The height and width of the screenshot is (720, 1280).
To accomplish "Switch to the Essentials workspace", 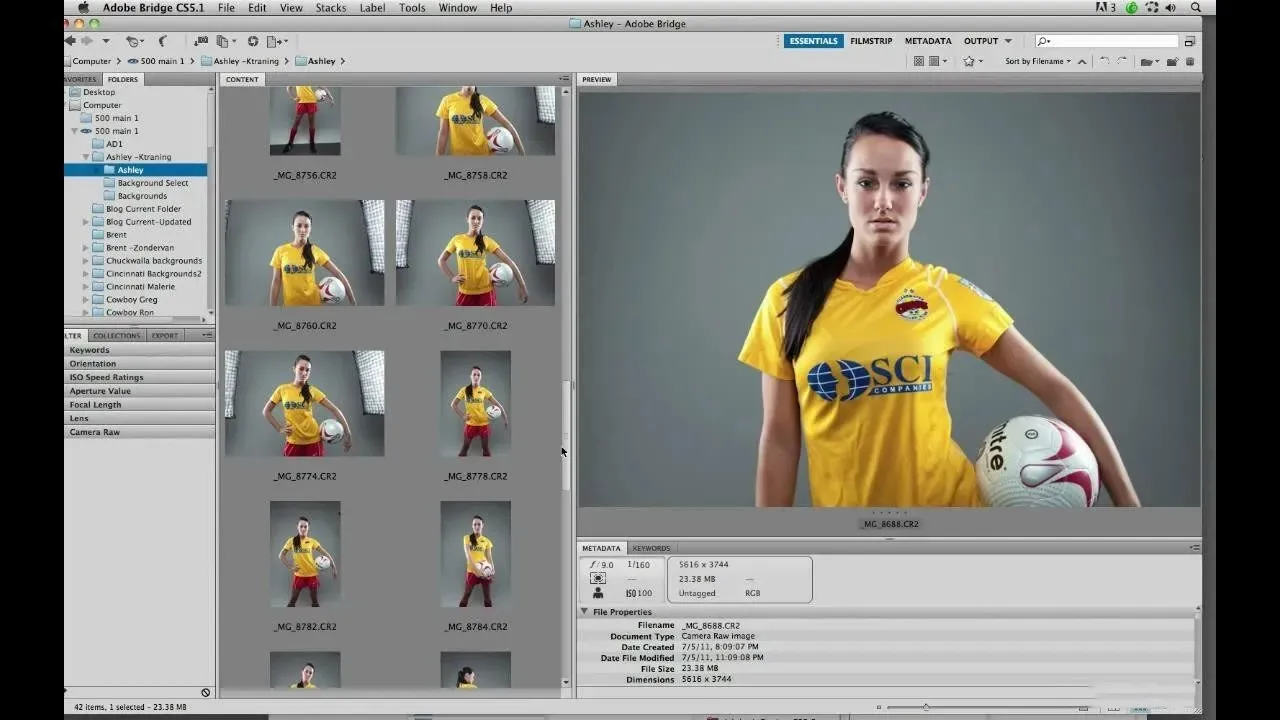I will click(x=813, y=41).
